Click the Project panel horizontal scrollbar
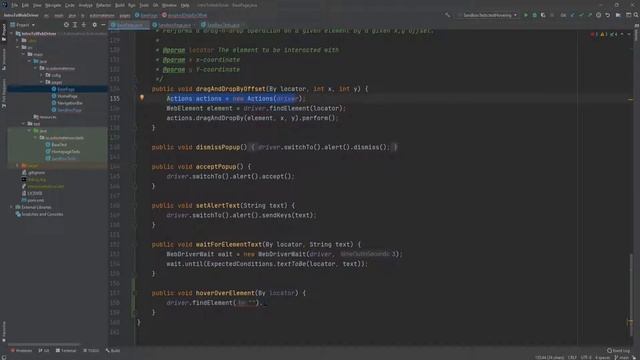This screenshot has width=640, height=360. pos(44,344)
